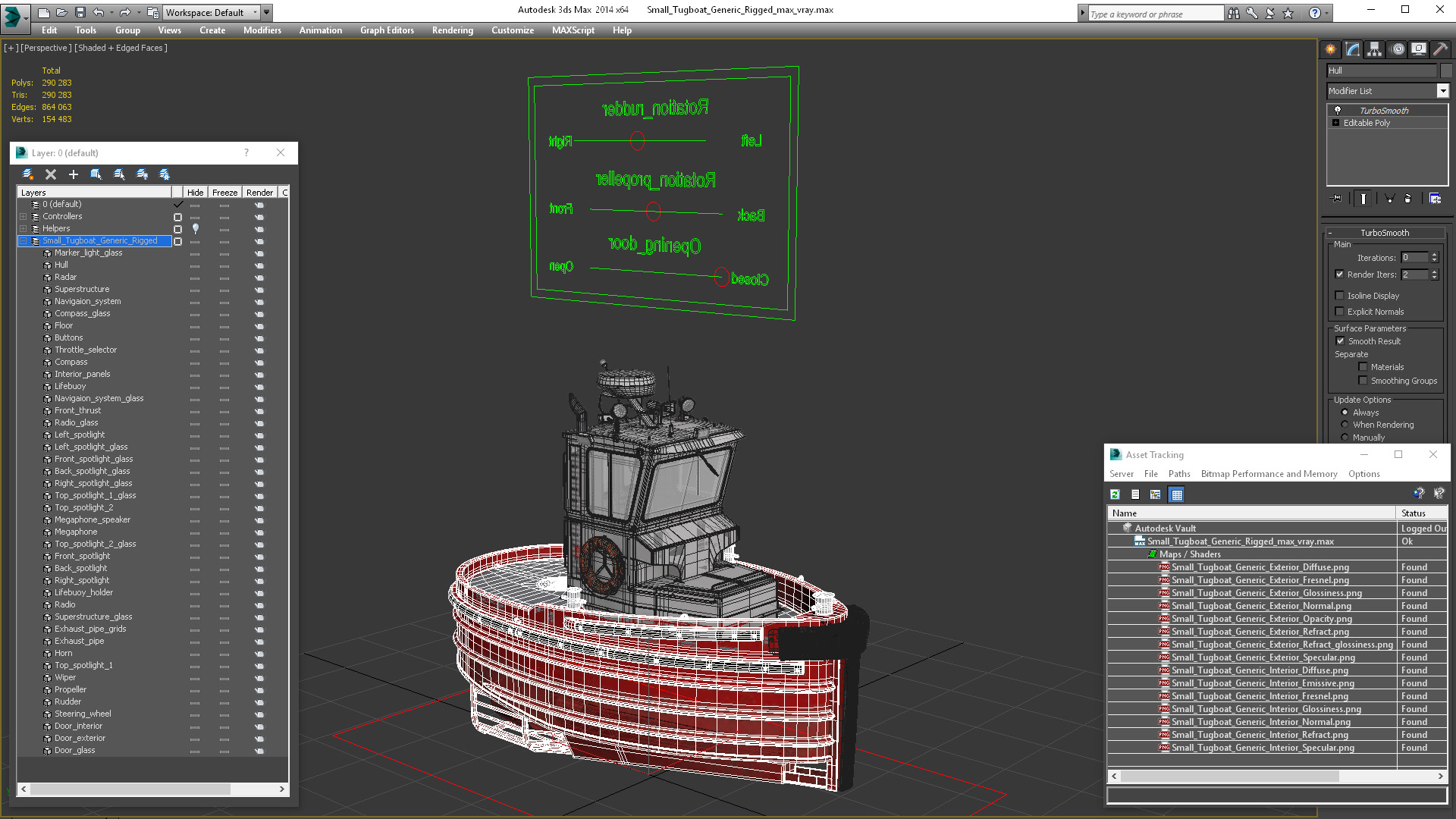This screenshot has height=819, width=1456.
Task: Click Refresh icon in Asset Tracking toolbar
Action: (x=1115, y=494)
